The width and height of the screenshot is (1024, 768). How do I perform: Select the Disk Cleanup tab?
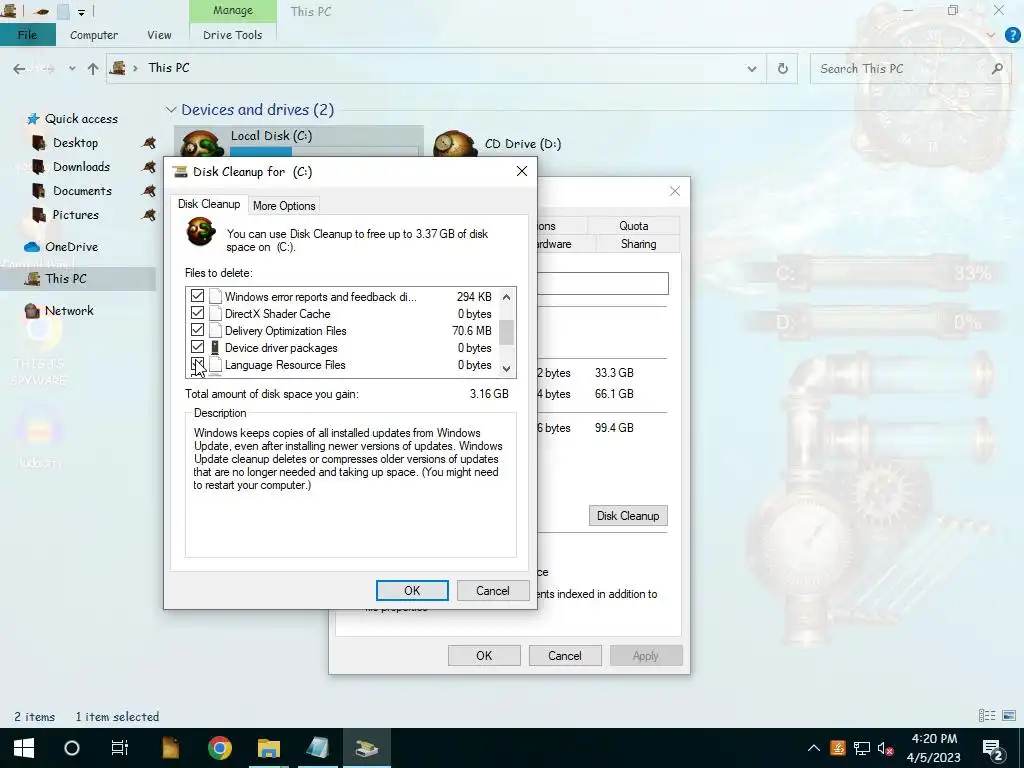coord(209,204)
